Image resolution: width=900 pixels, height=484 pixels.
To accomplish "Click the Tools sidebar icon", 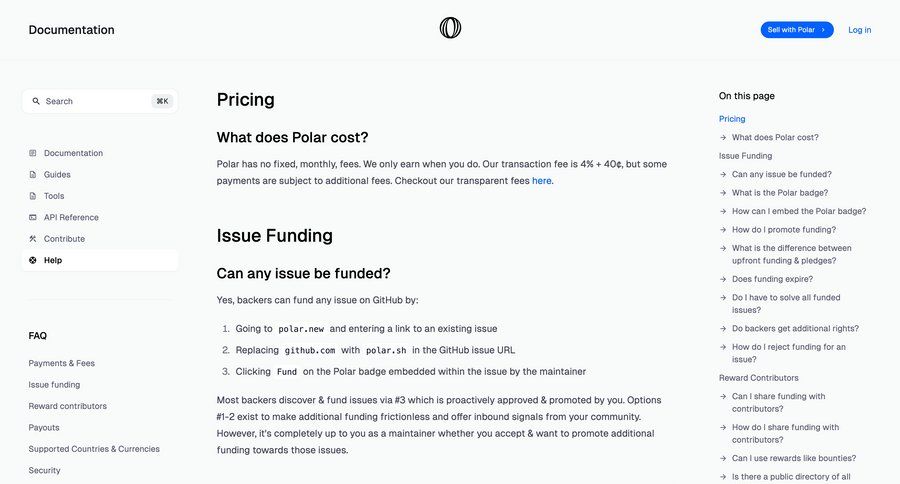I will [33, 196].
